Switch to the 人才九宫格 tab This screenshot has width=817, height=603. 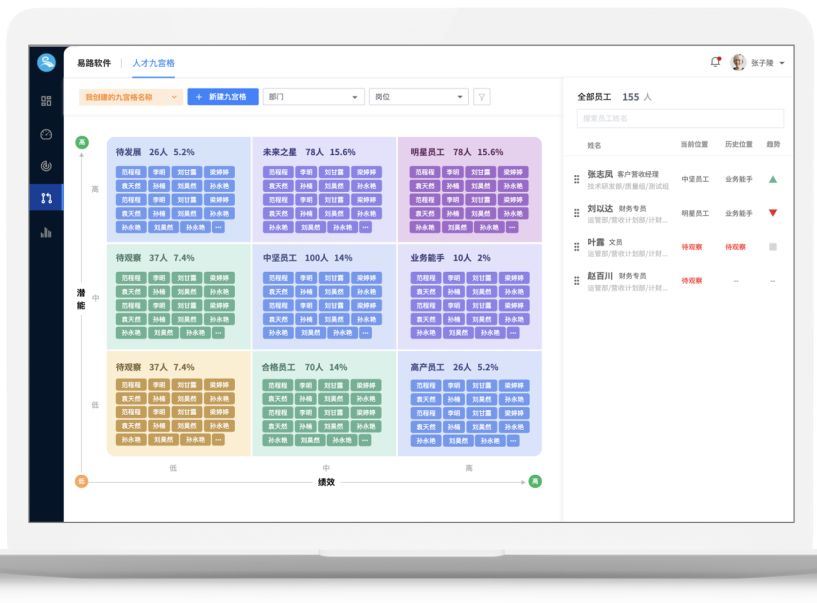(154, 63)
